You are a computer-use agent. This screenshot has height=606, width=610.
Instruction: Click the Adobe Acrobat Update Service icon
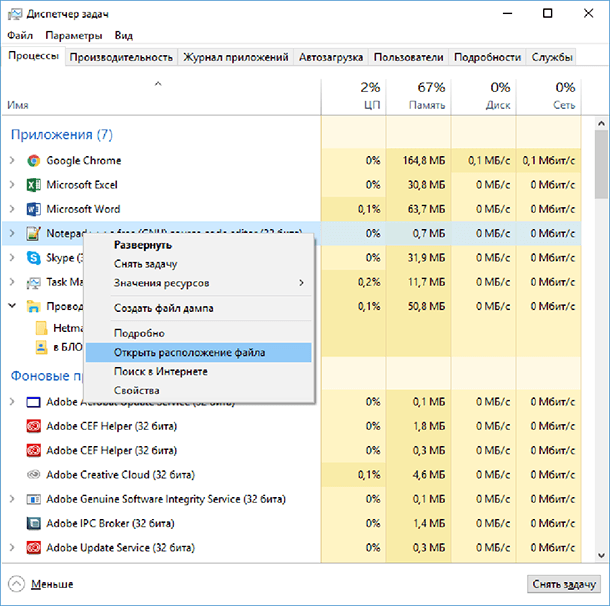(33, 402)
